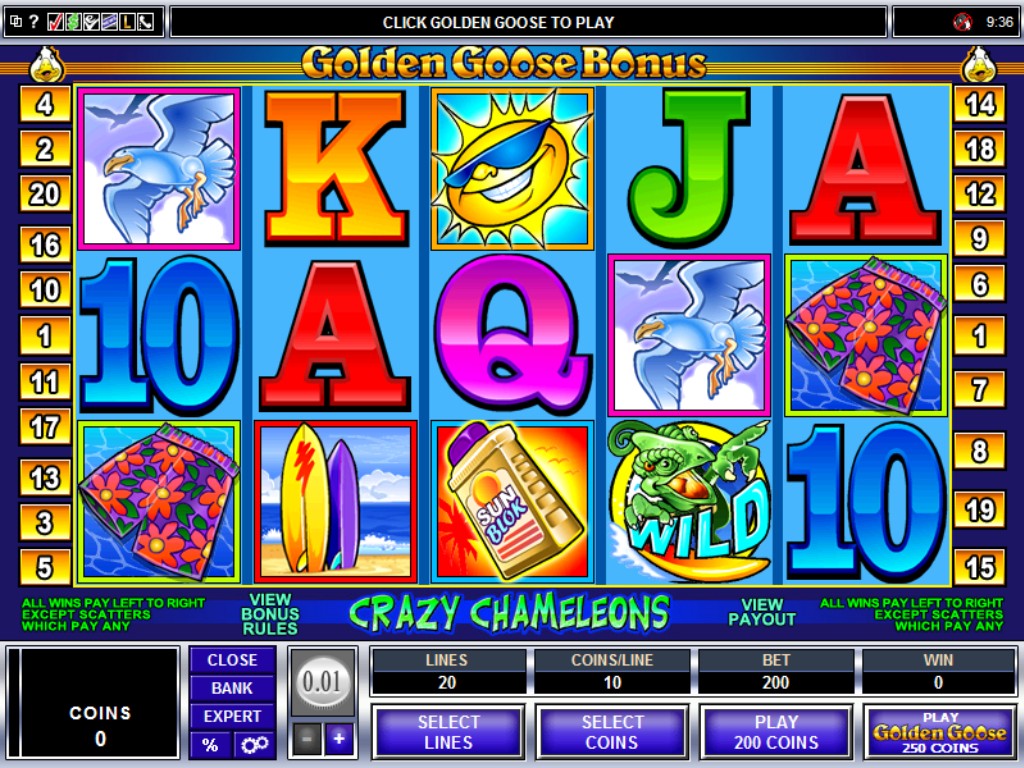Open the phone support icon
1024x768 pixels.
pyautogui.click(x=146, y=22)
